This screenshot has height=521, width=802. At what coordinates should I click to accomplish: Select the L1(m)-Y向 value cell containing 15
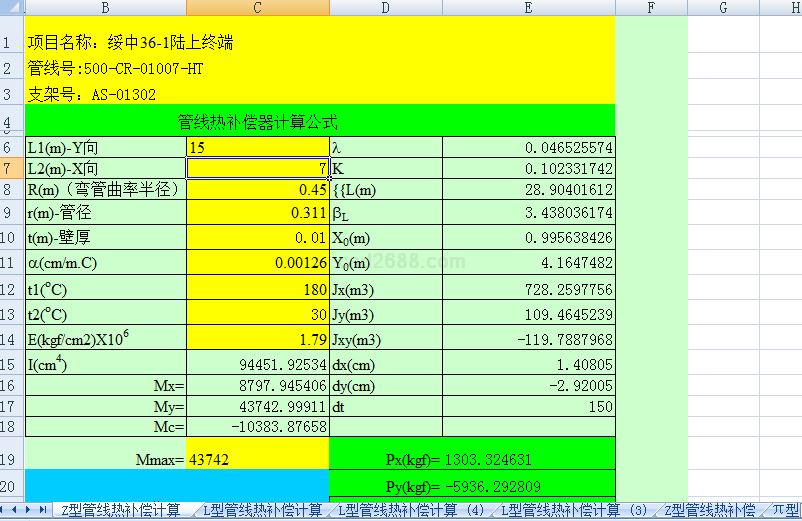point(257,146)
